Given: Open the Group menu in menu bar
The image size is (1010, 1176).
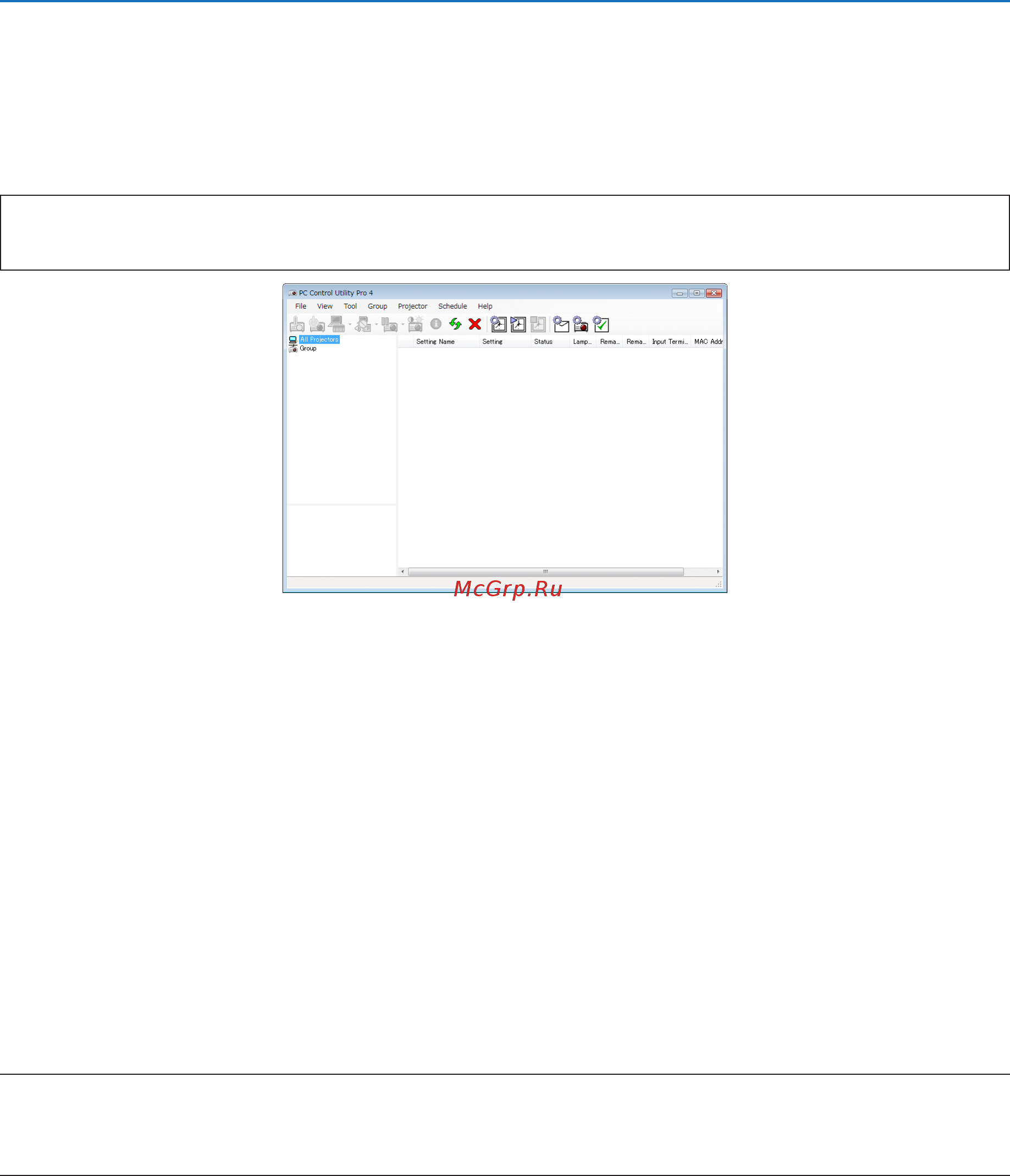Looking at the screenshot, I should coord(377,306).
